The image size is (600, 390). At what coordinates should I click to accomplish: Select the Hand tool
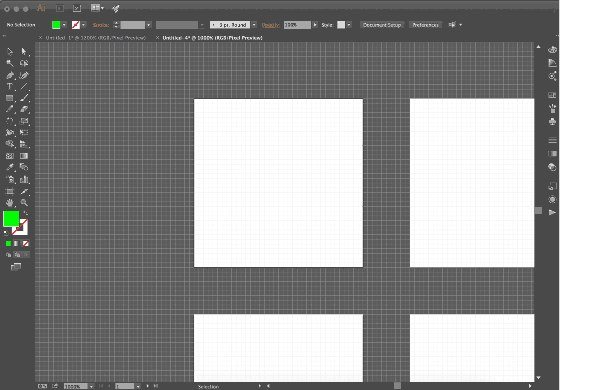click(10, 202)
